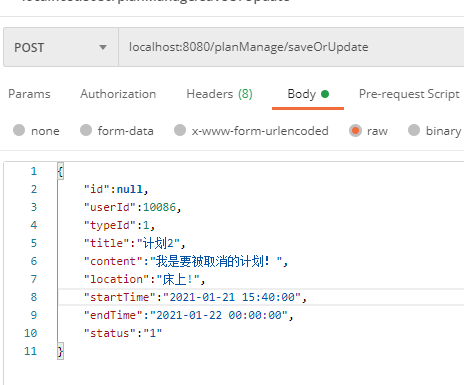Select the Body tab
Viewport: 464px width, 385px height.
pyautogui.click(x=308, y=94)
